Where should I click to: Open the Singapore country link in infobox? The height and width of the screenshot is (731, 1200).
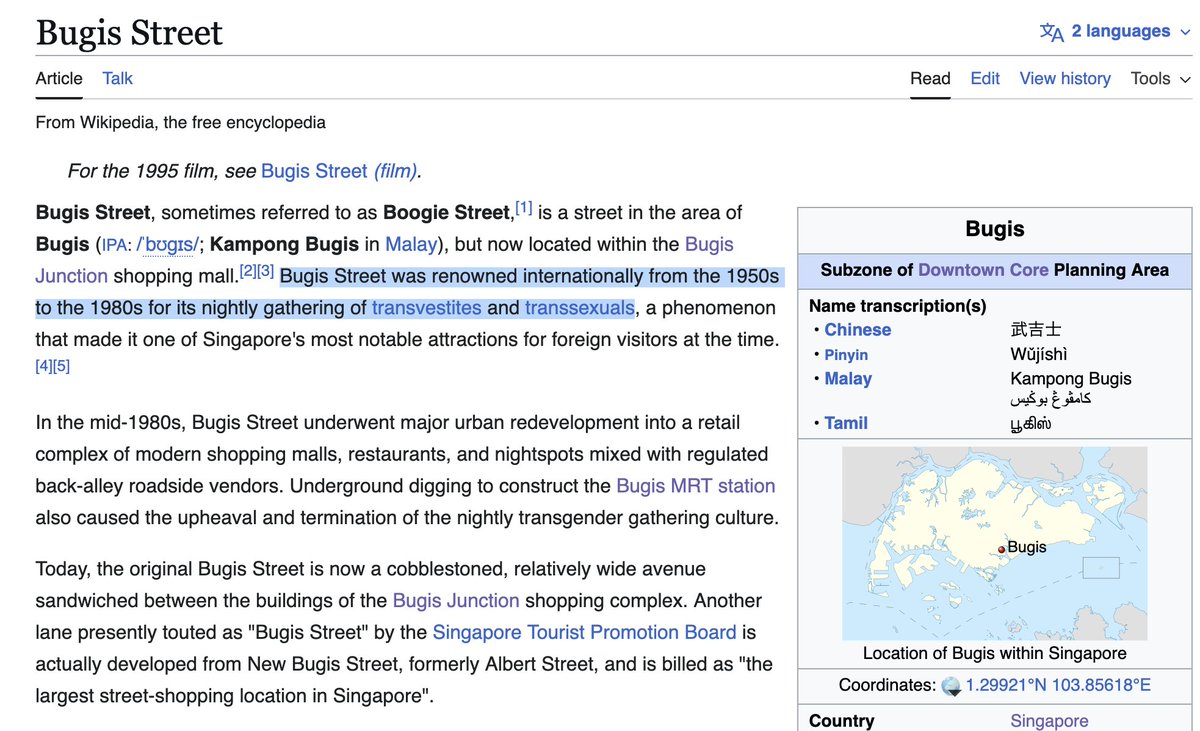[1049, 721]
